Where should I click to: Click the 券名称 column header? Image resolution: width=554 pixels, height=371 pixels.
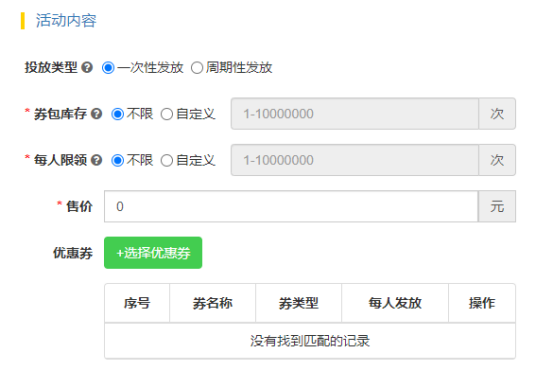coord(213,303)
